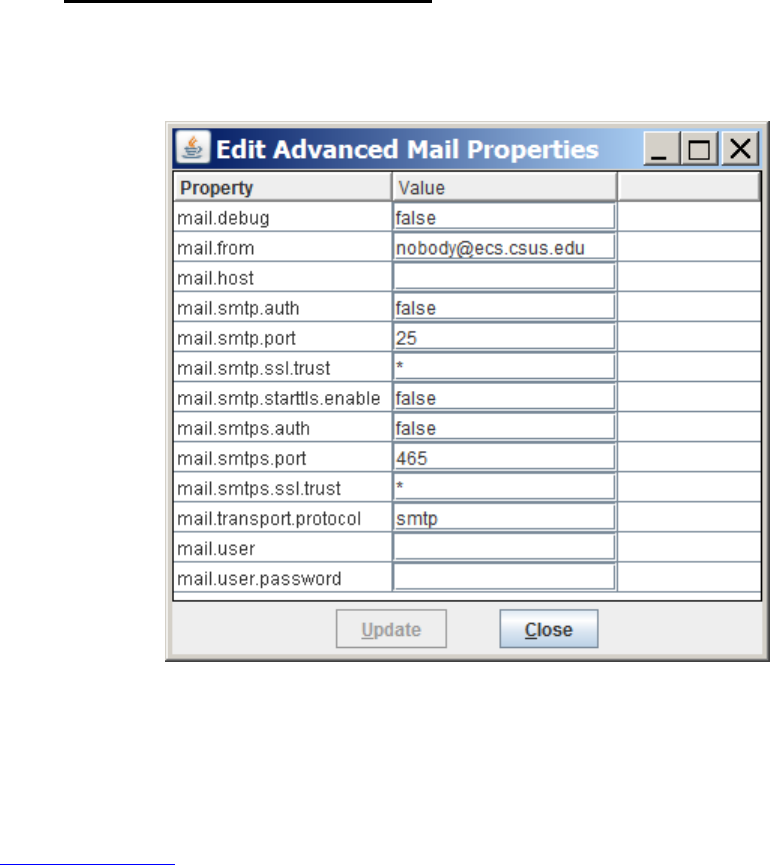
Task: Maximize the Advanced Mail Properties dialog
Action: (x=700, y=150)
